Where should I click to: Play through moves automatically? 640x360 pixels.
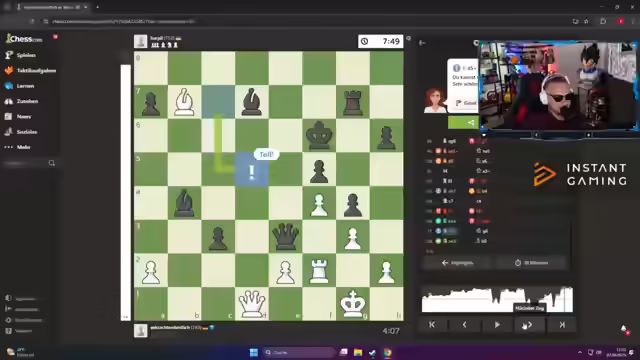point(497,324)
